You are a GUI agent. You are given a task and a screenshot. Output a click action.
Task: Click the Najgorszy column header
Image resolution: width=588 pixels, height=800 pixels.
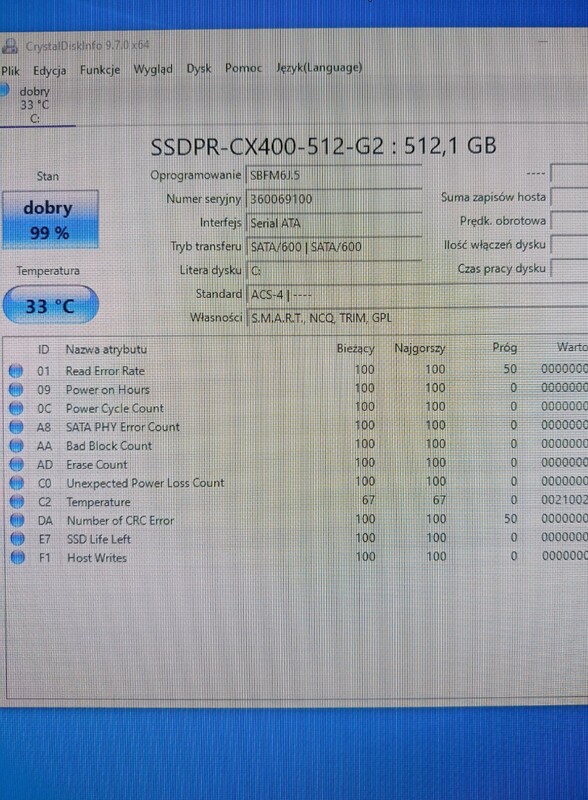[420, 348]
